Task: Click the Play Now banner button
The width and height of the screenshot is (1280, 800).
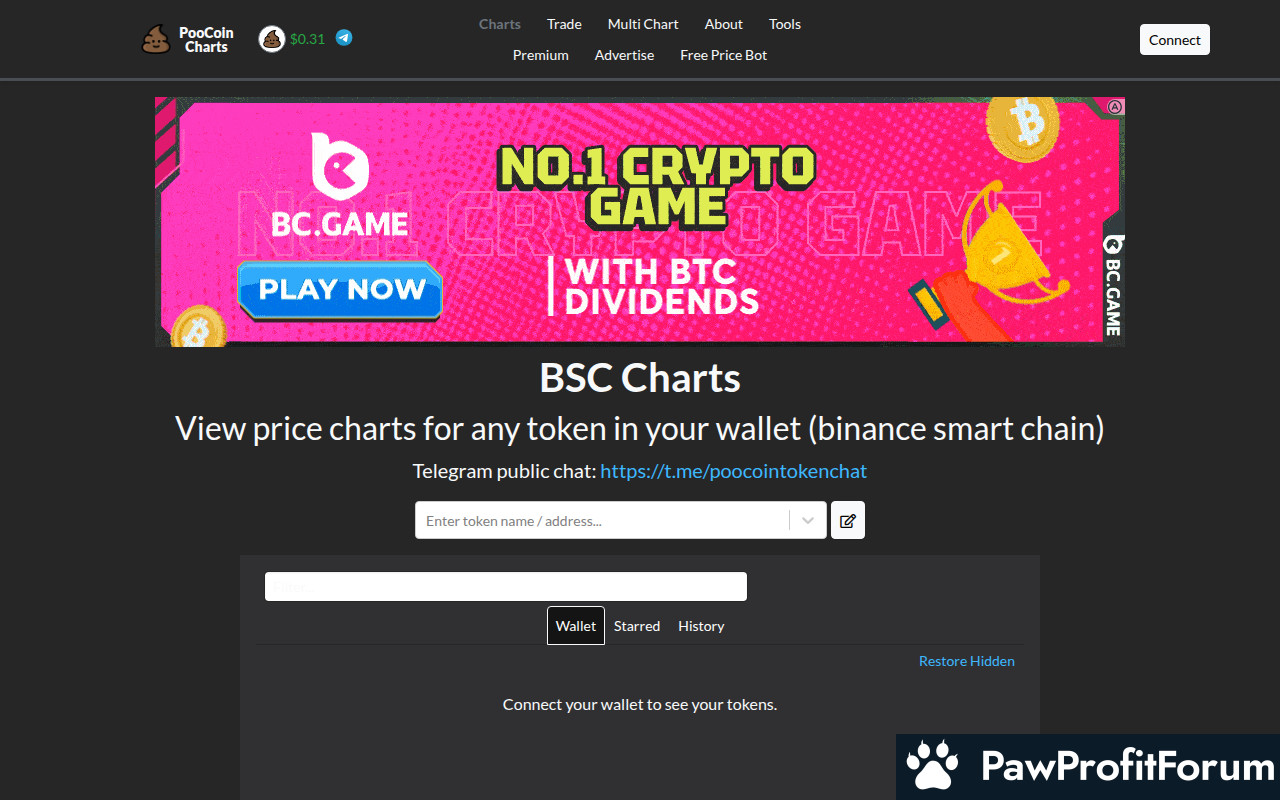Action: (340, 290)
